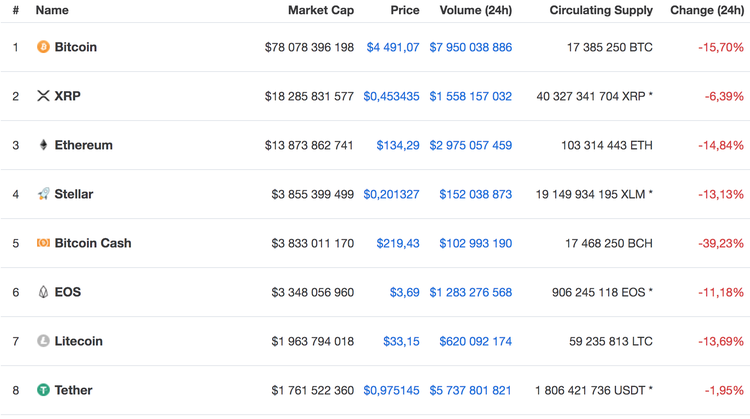Click the Ethereum diamond icon
750x419 pixels.
tap(43, 145)
